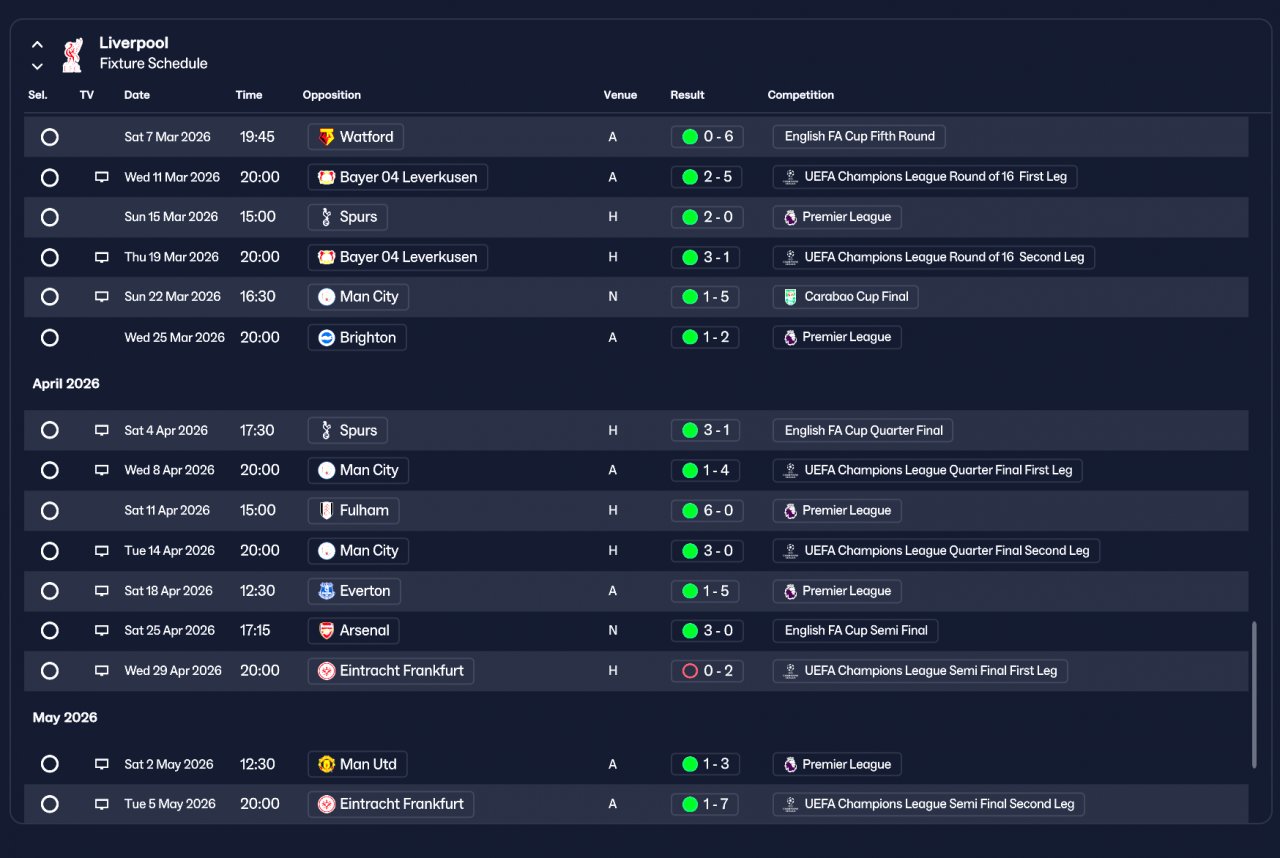Click TV icon for Frankfurt 5 May fixture
1280x858 pixels.
pos(101,804)
